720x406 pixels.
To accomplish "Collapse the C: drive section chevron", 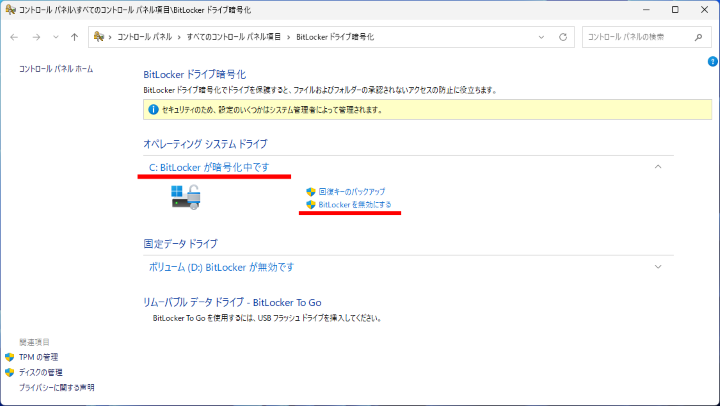I will pyautogui.click(x=657, y=166).
